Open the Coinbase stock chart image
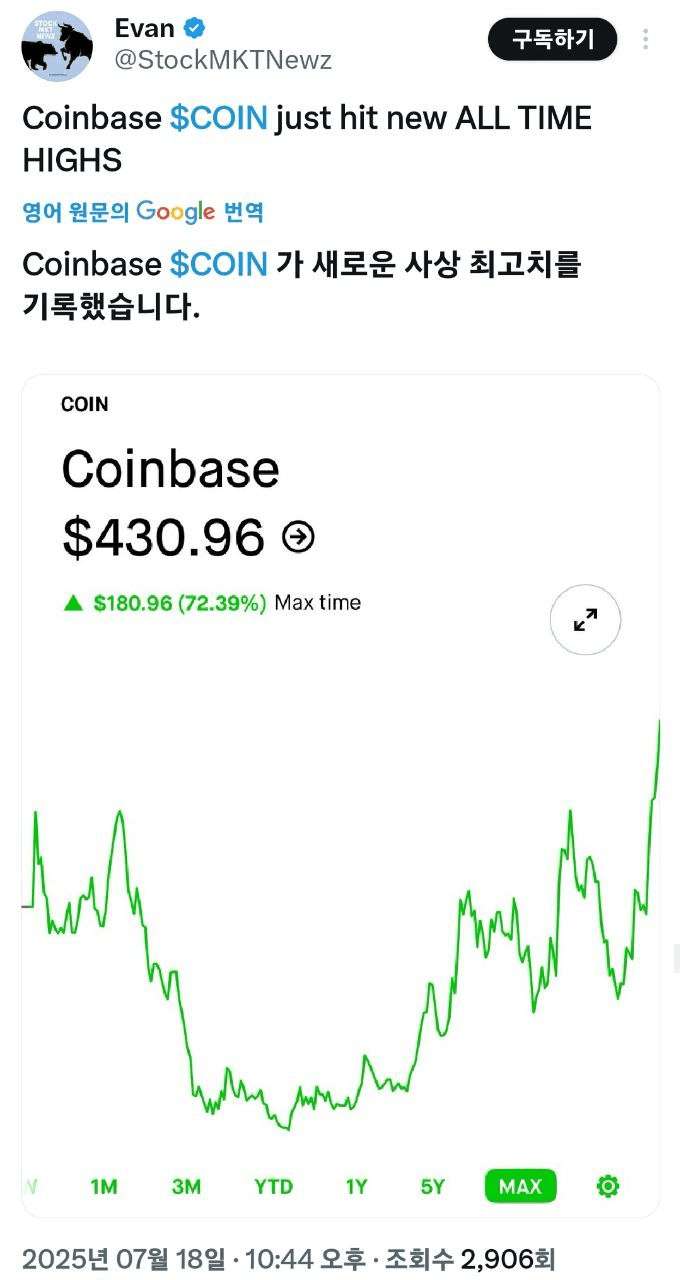The height and width of the screenshot is (1280, 680). (341, 796)
